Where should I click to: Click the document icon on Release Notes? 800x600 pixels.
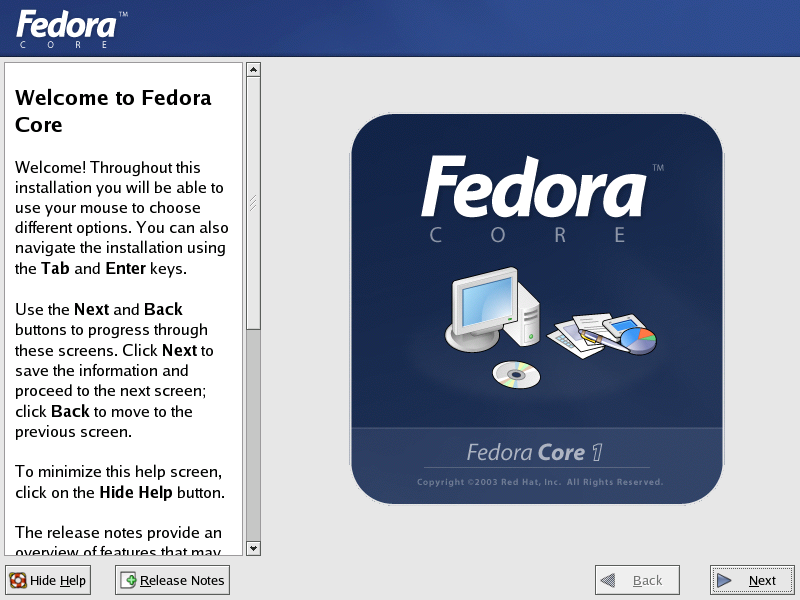click(x=128, y=581)
